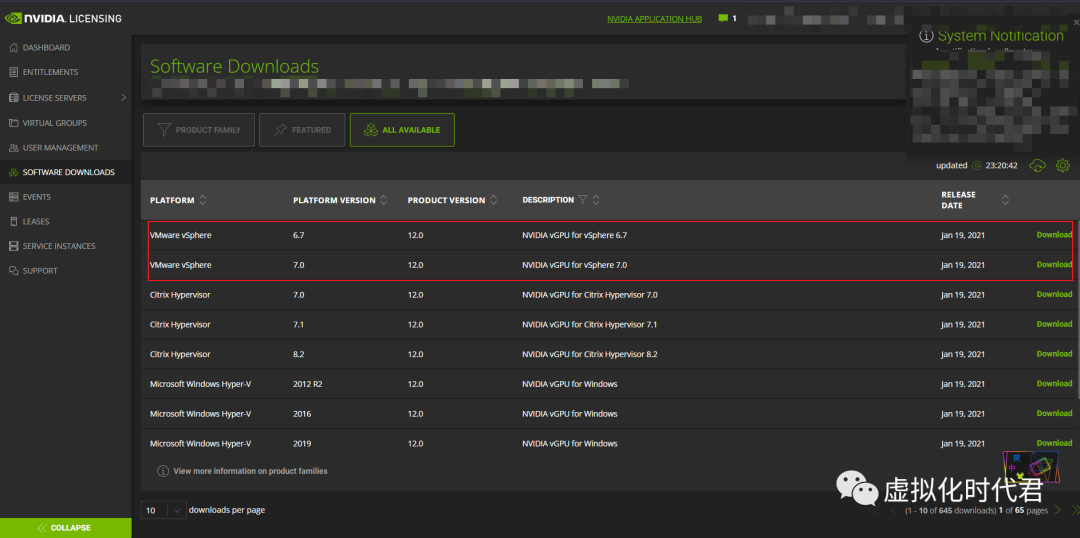This screenshot has width=1080, height=538.
Task: Click the 'Citrix Hypervisor' 8.2 platform cell
Action: [180, 354]
